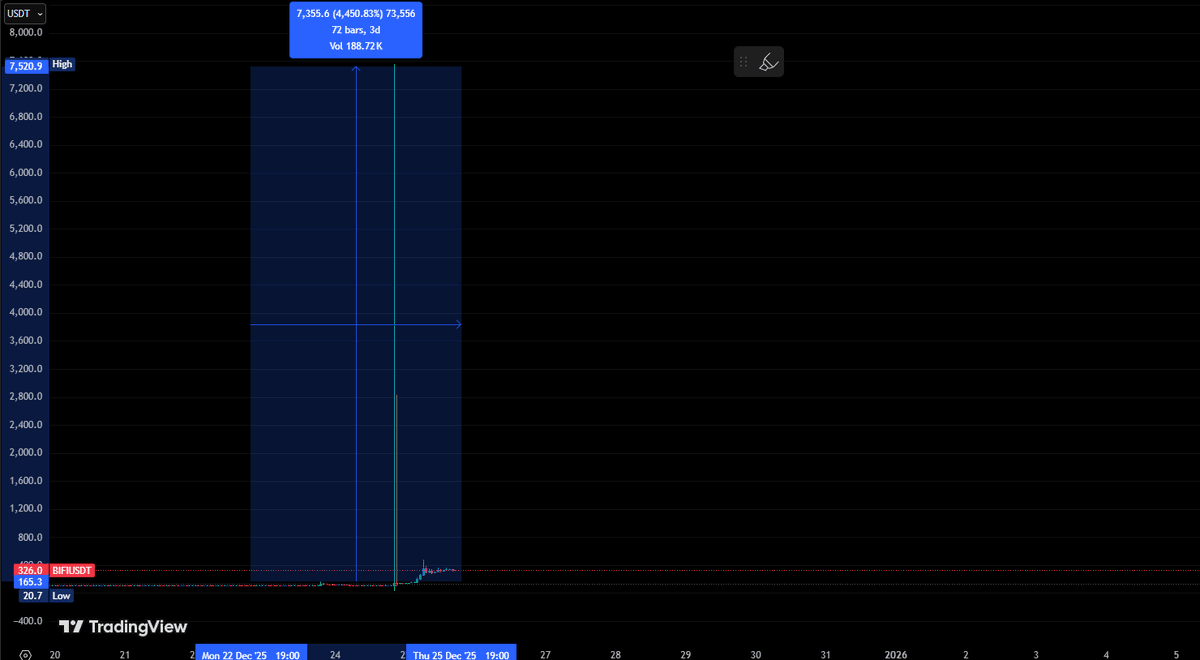Click the 326.0 last price tag

point(30,570)
